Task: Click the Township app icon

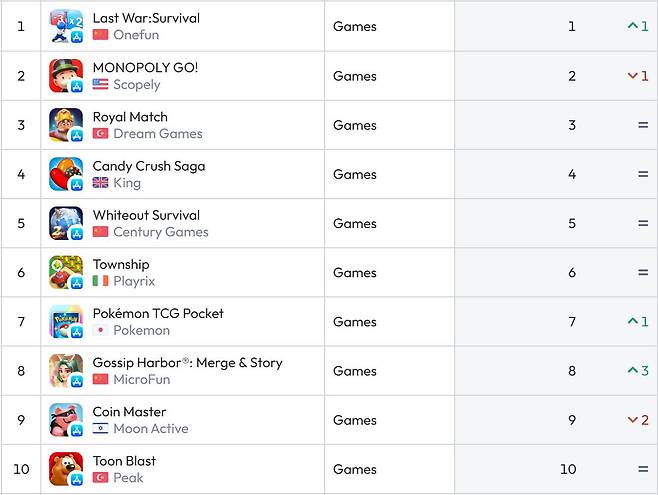Action: coord(66,272)
